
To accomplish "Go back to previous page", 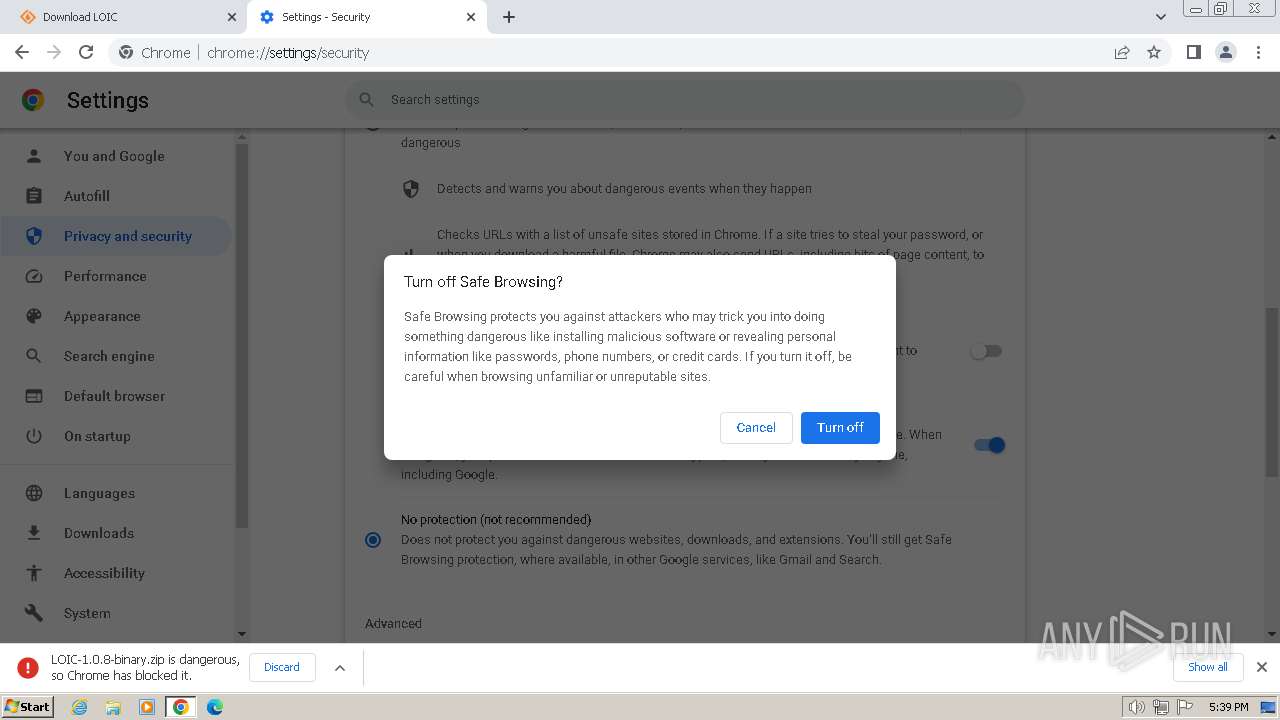I will (x=22, y=52).
